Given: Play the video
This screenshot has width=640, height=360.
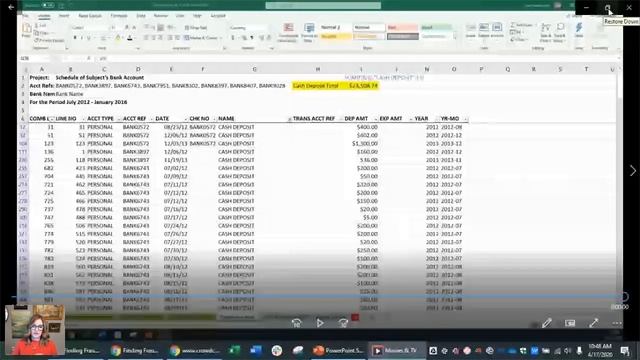Looking at the screenshot, I should tap(320, 323).
